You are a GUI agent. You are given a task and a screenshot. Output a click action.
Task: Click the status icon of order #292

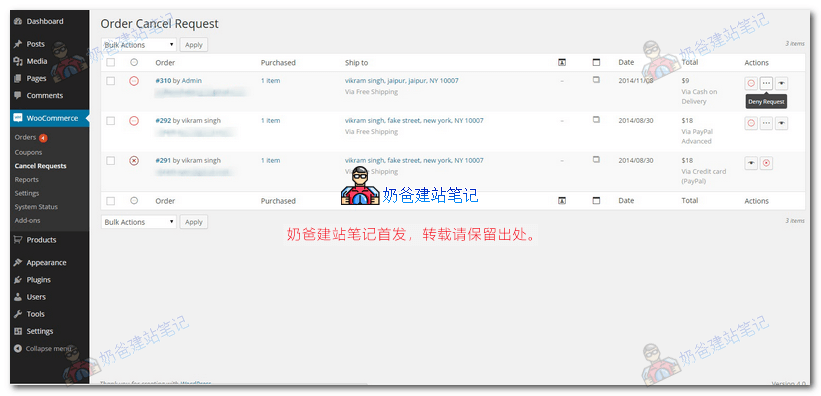coord(134,121)
